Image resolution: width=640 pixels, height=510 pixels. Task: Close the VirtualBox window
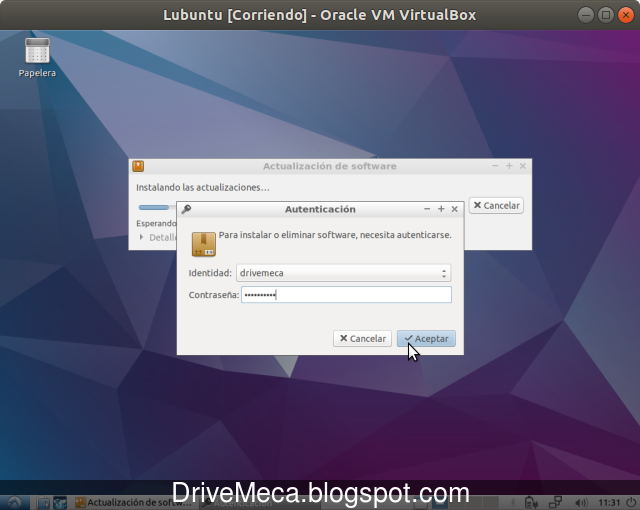click(626, 15)
